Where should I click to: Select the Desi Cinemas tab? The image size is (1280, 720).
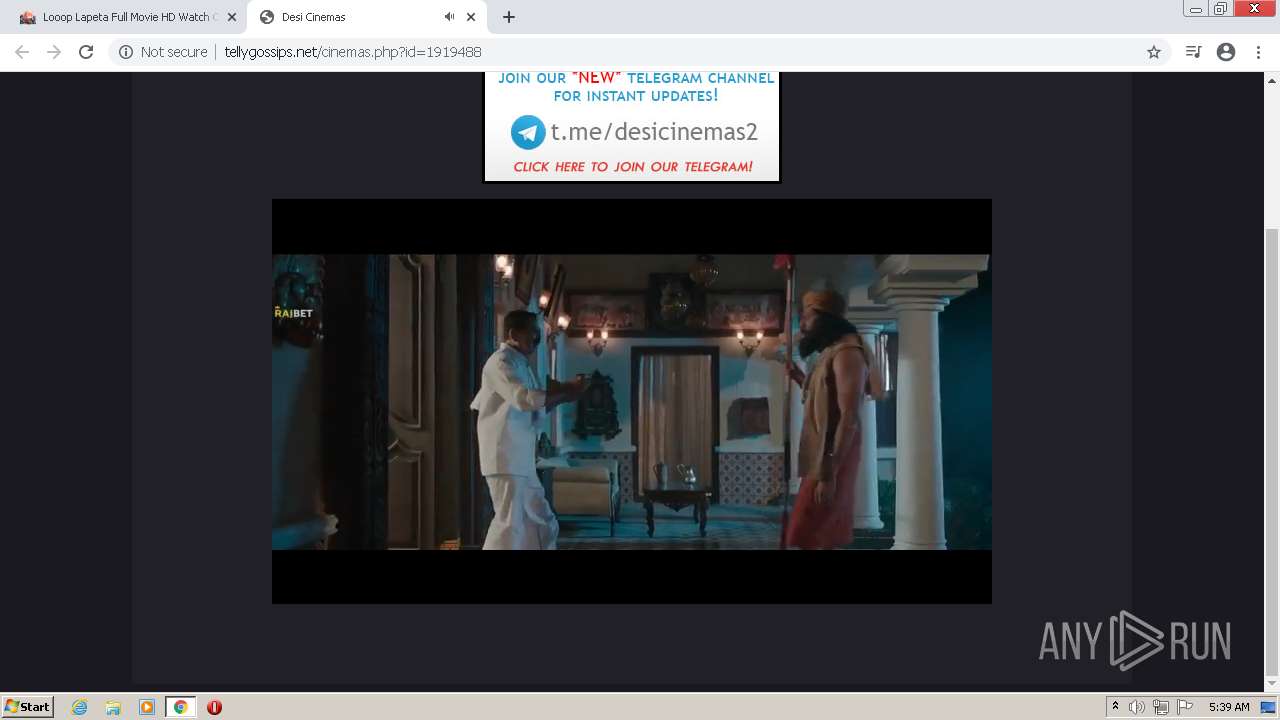tap(365, 17)
